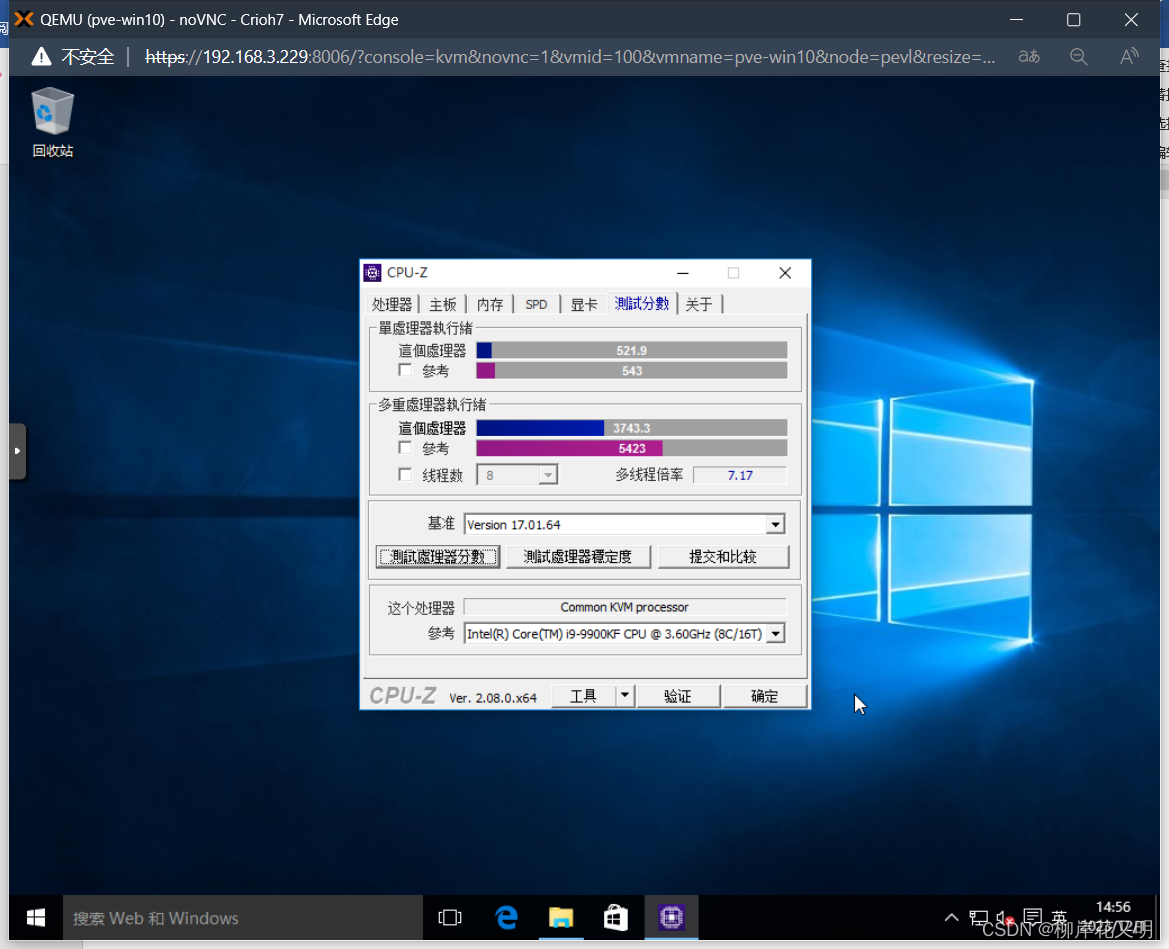Switch to the 处理器 tab

(x=392, y=304)
